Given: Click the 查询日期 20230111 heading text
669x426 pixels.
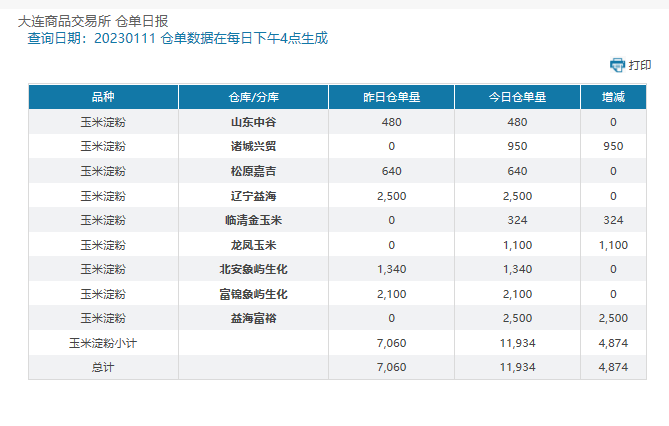Looking at the screenshot, I should click(177, 38).
